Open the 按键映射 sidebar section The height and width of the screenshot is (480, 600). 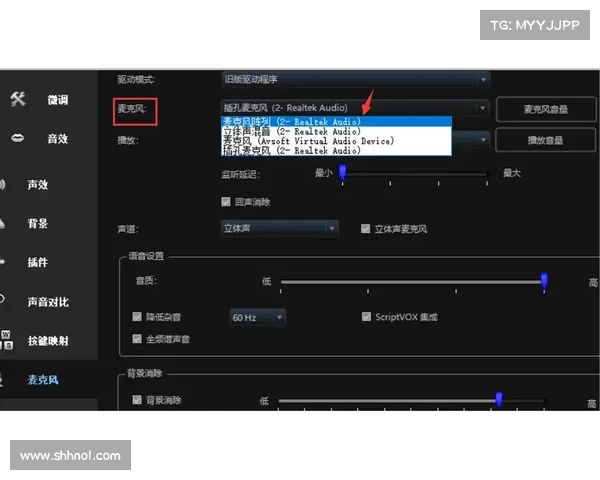click(48, 341)
